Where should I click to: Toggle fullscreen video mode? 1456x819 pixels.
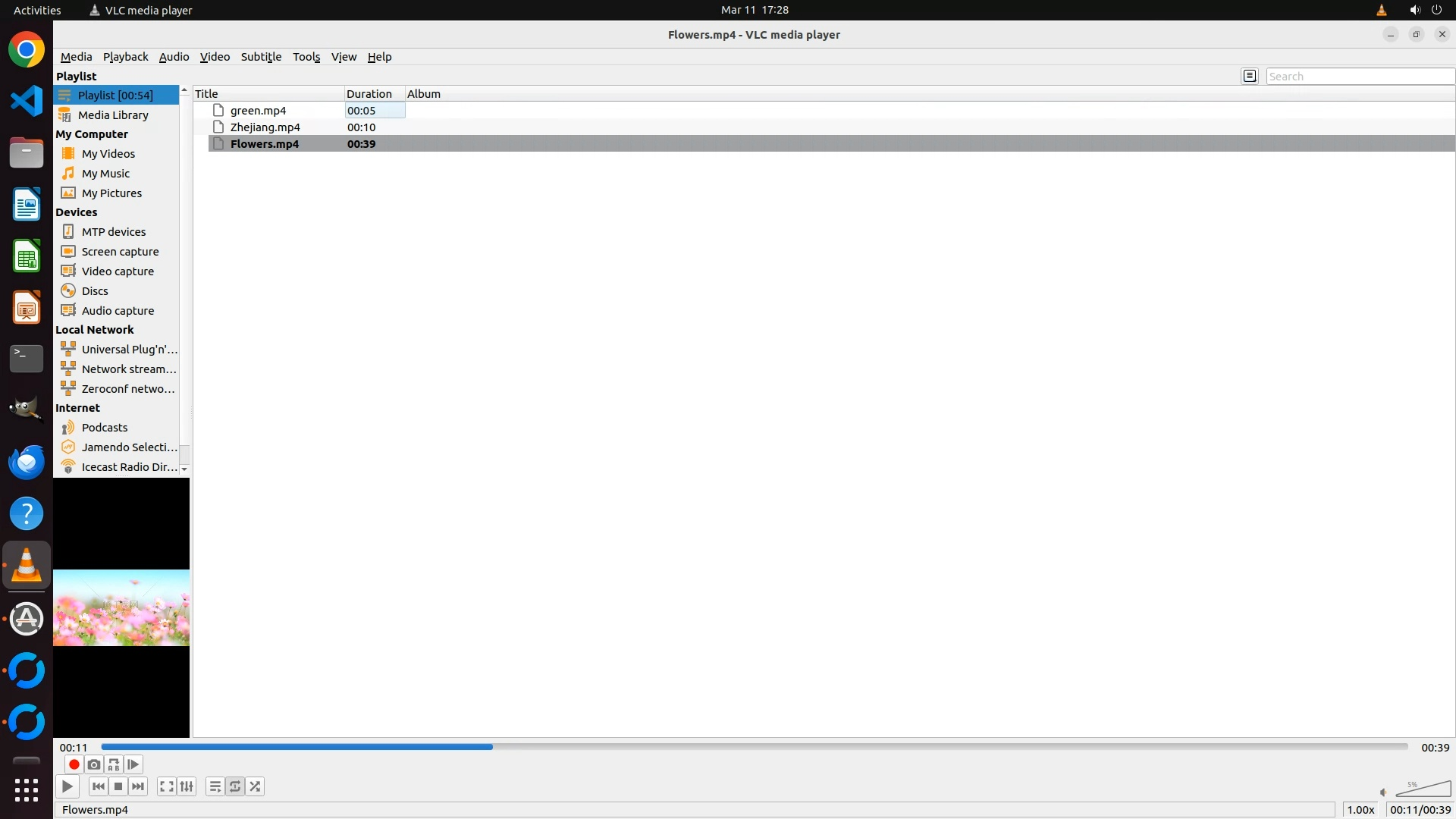[167, 786]
